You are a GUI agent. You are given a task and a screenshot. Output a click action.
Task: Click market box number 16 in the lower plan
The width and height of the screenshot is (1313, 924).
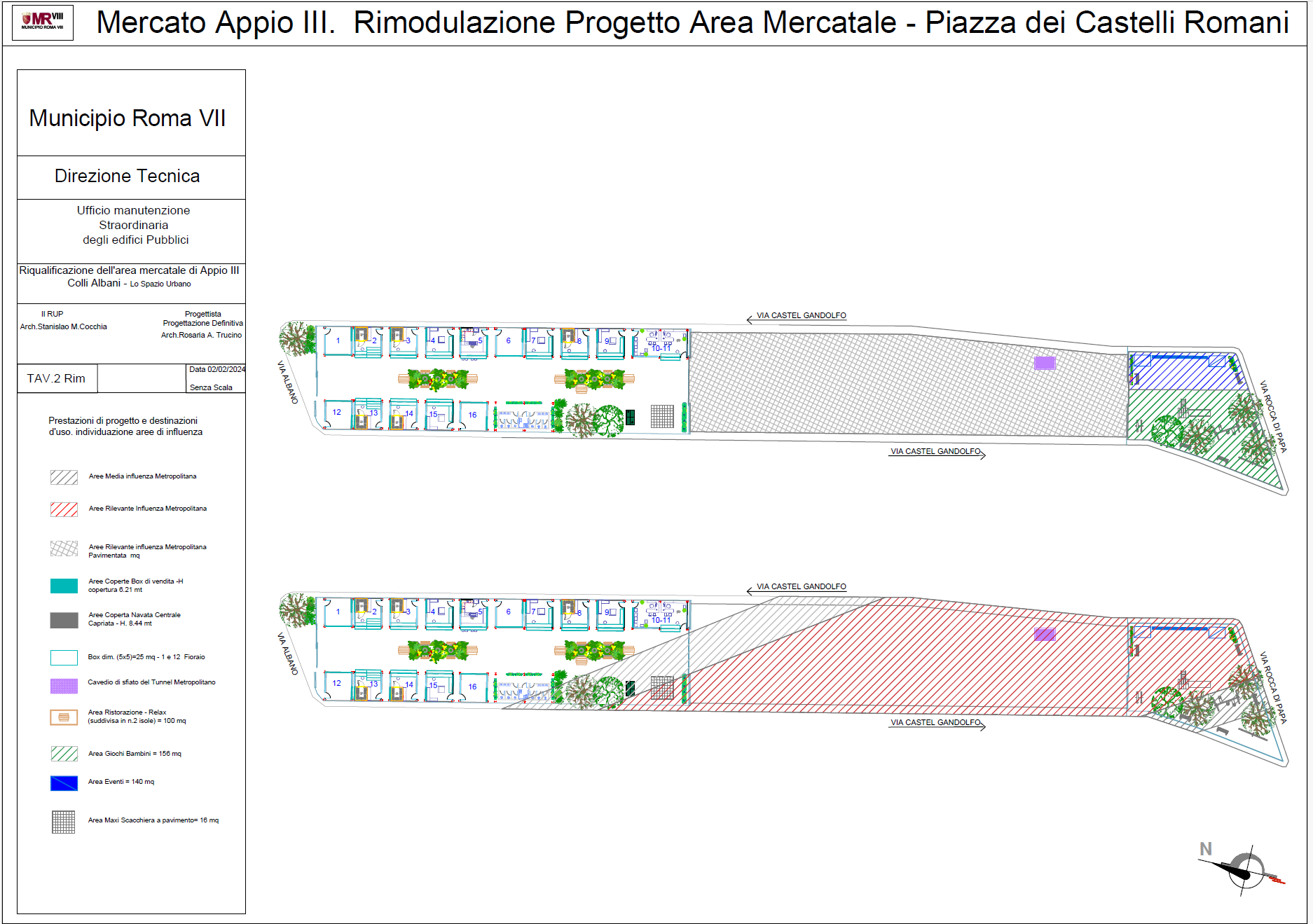tap(473, 687)
